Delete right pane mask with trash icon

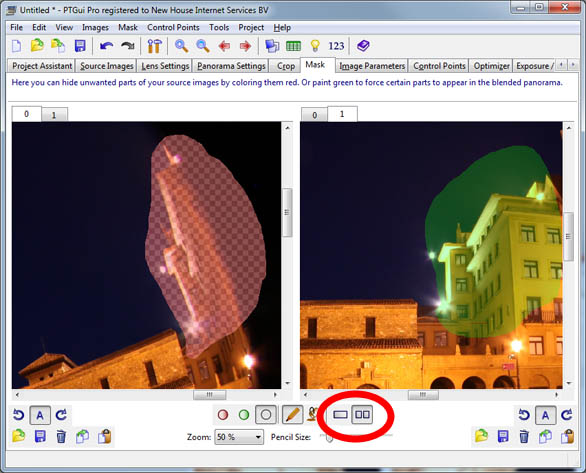[524, 436]
